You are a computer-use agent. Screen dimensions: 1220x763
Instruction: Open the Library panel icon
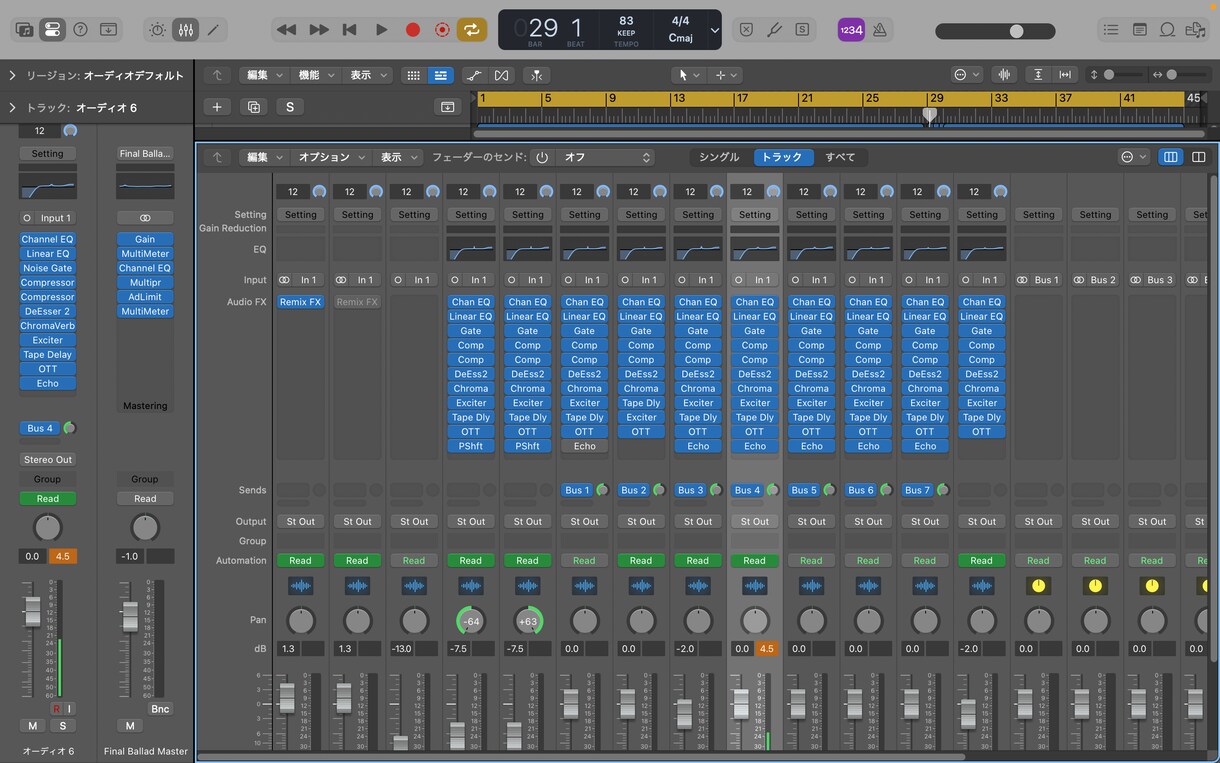[25, 30]
